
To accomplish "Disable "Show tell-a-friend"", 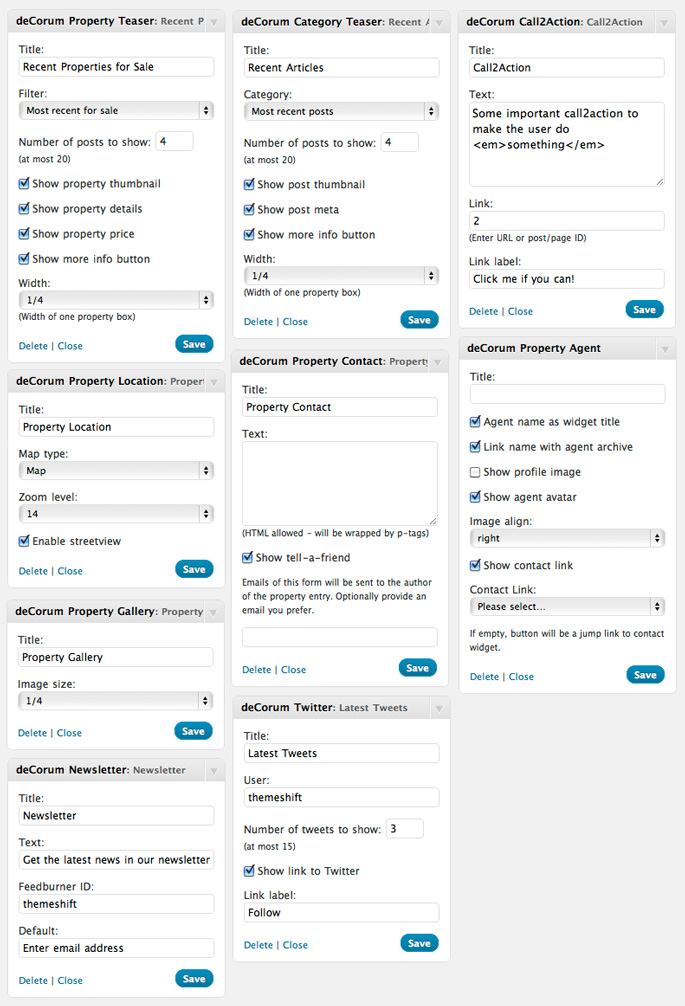I will (246, 558).
